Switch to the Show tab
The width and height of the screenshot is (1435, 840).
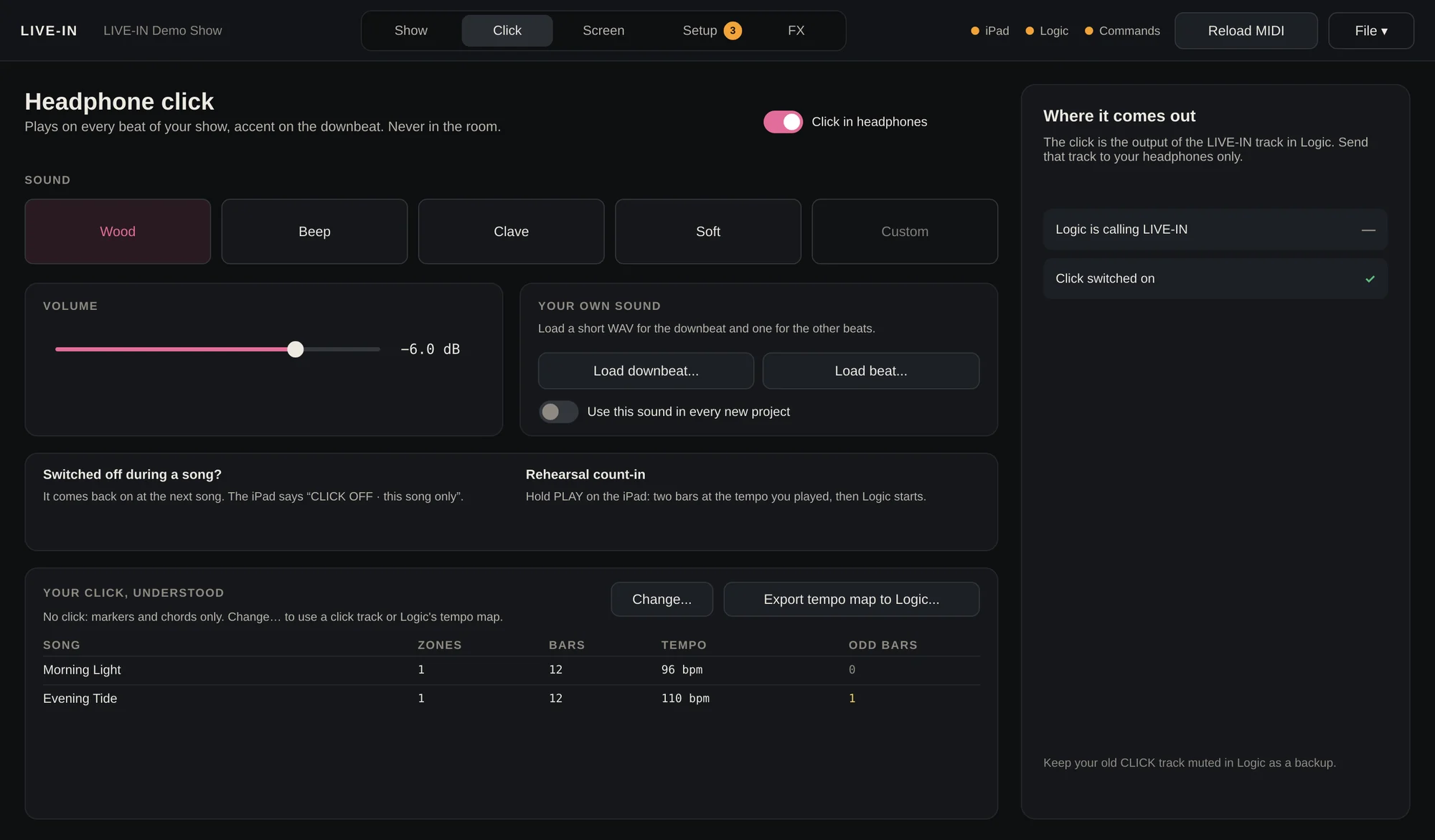(411, 31)
